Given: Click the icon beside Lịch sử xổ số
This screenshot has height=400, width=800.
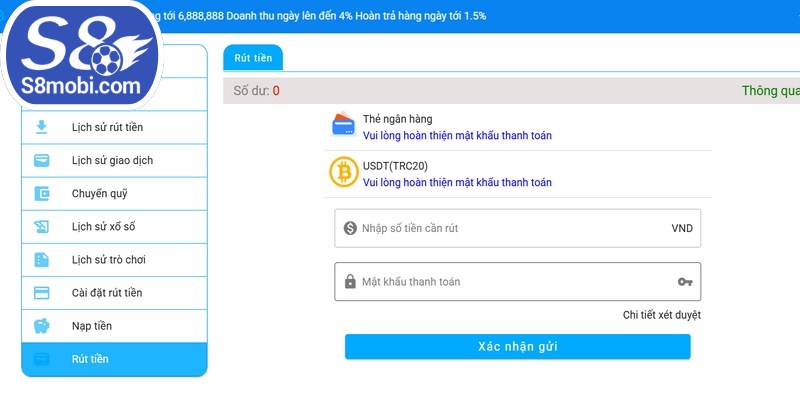Looking at the screenshot, I should (42, 227).
